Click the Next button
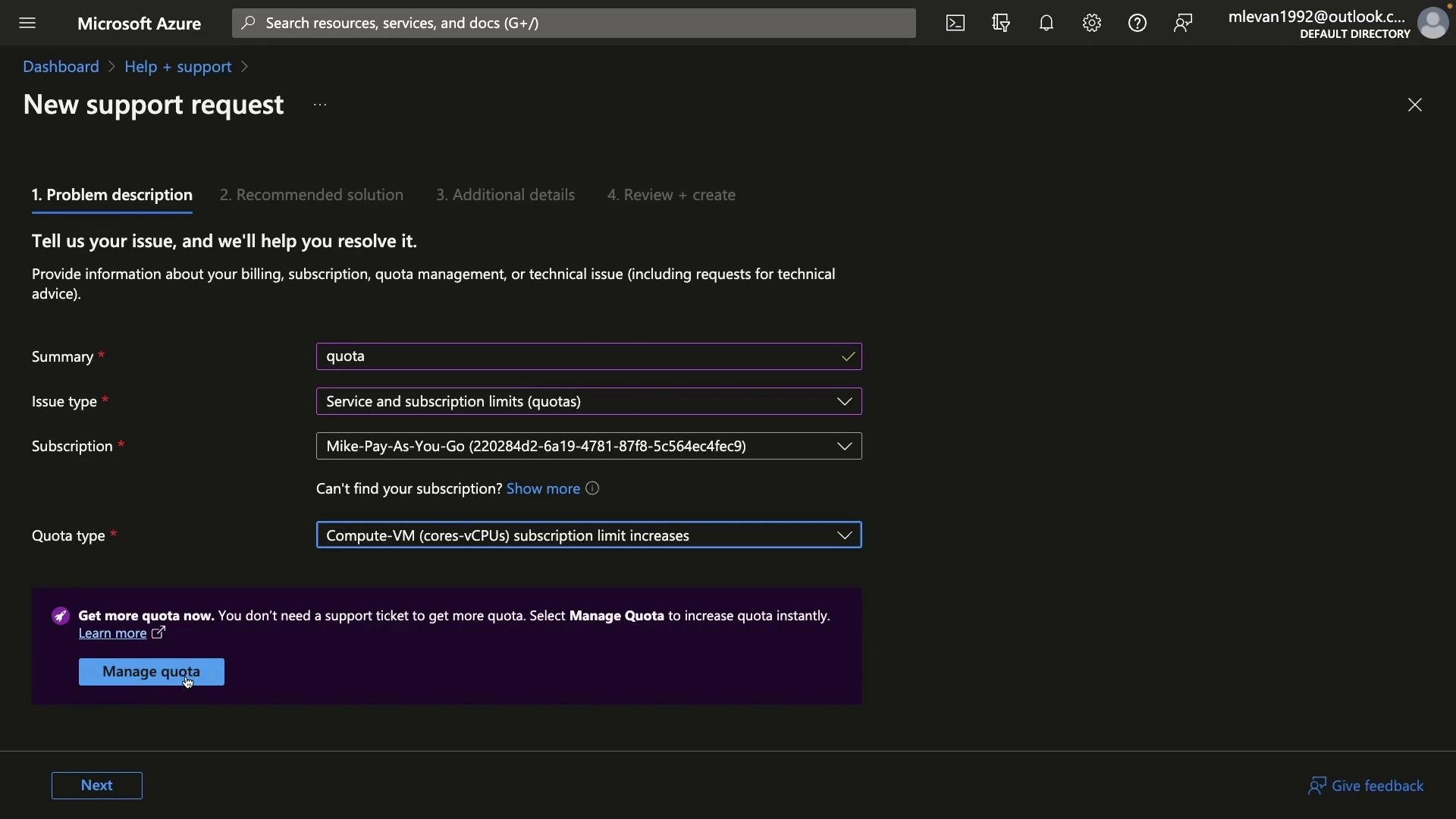Image resolution: width=1456 pixels, height=819 pixels. pyautogui.click(x=97, y=786)
